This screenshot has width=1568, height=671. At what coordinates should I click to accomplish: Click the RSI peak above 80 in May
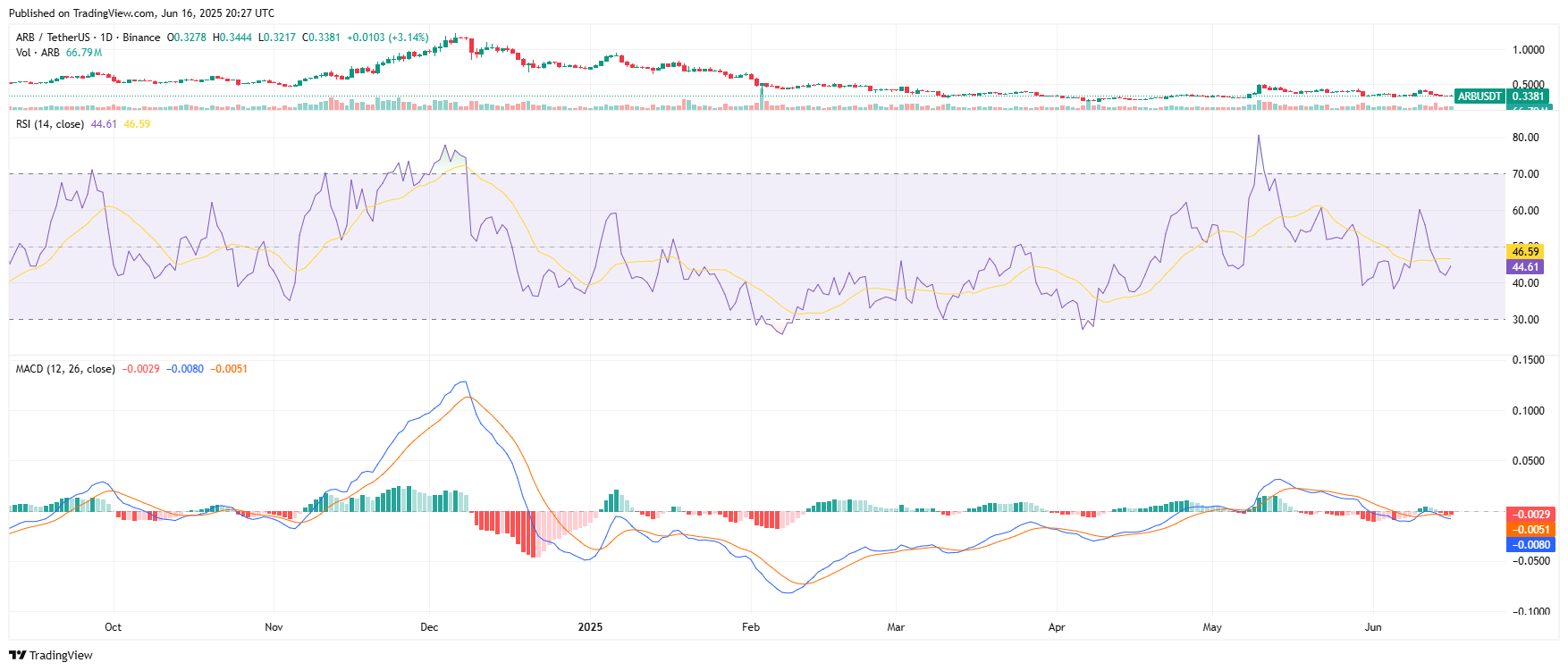(1259, 137)
